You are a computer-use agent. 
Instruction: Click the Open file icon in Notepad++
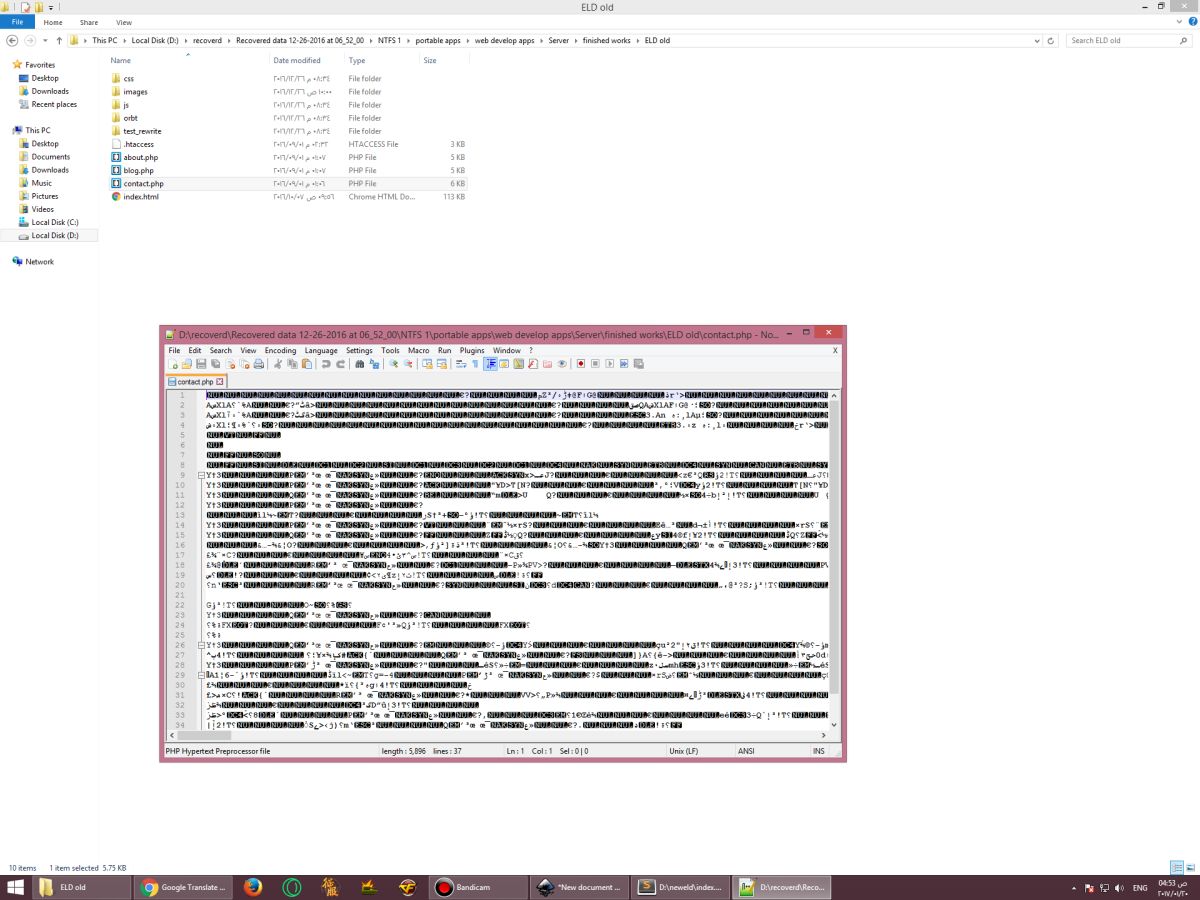pyautogui.click(x=187, y=364)
